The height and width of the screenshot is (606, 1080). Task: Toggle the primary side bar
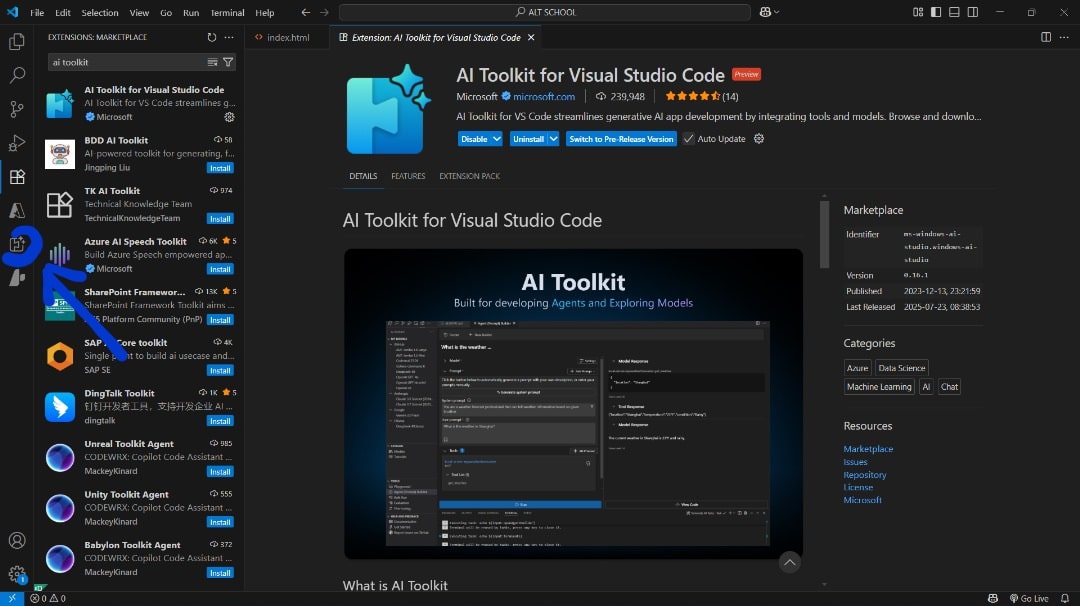point(935,12)
